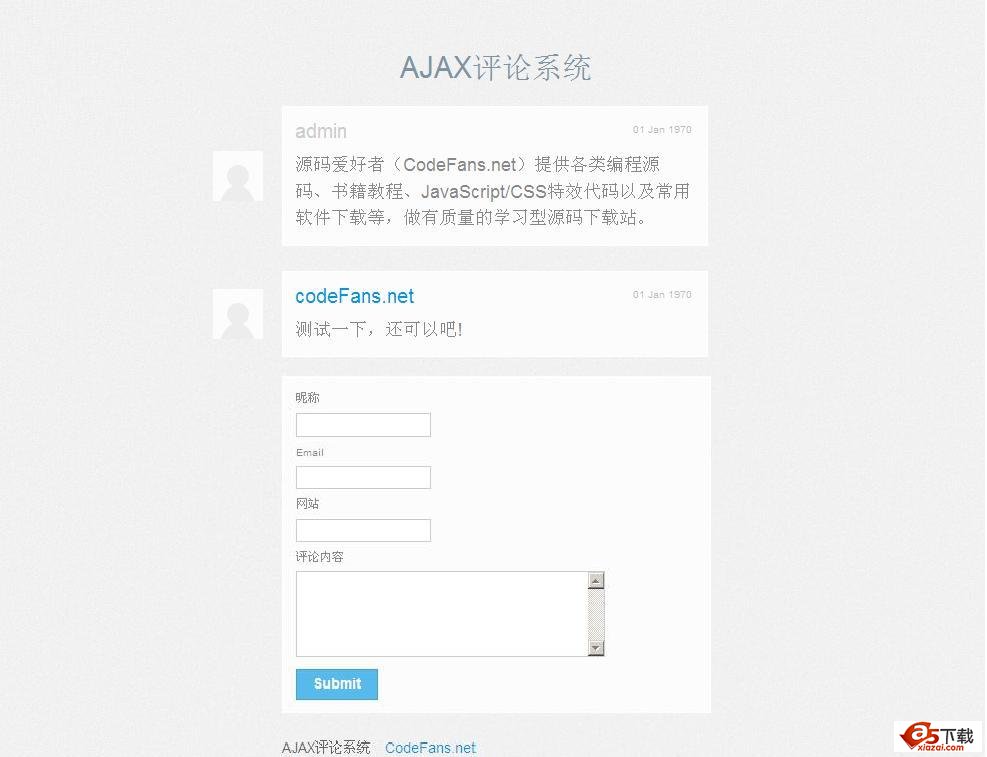Viewport: 987px width, 757px height.
Task: Click the date on admin's comment
Action: (662, 130)
